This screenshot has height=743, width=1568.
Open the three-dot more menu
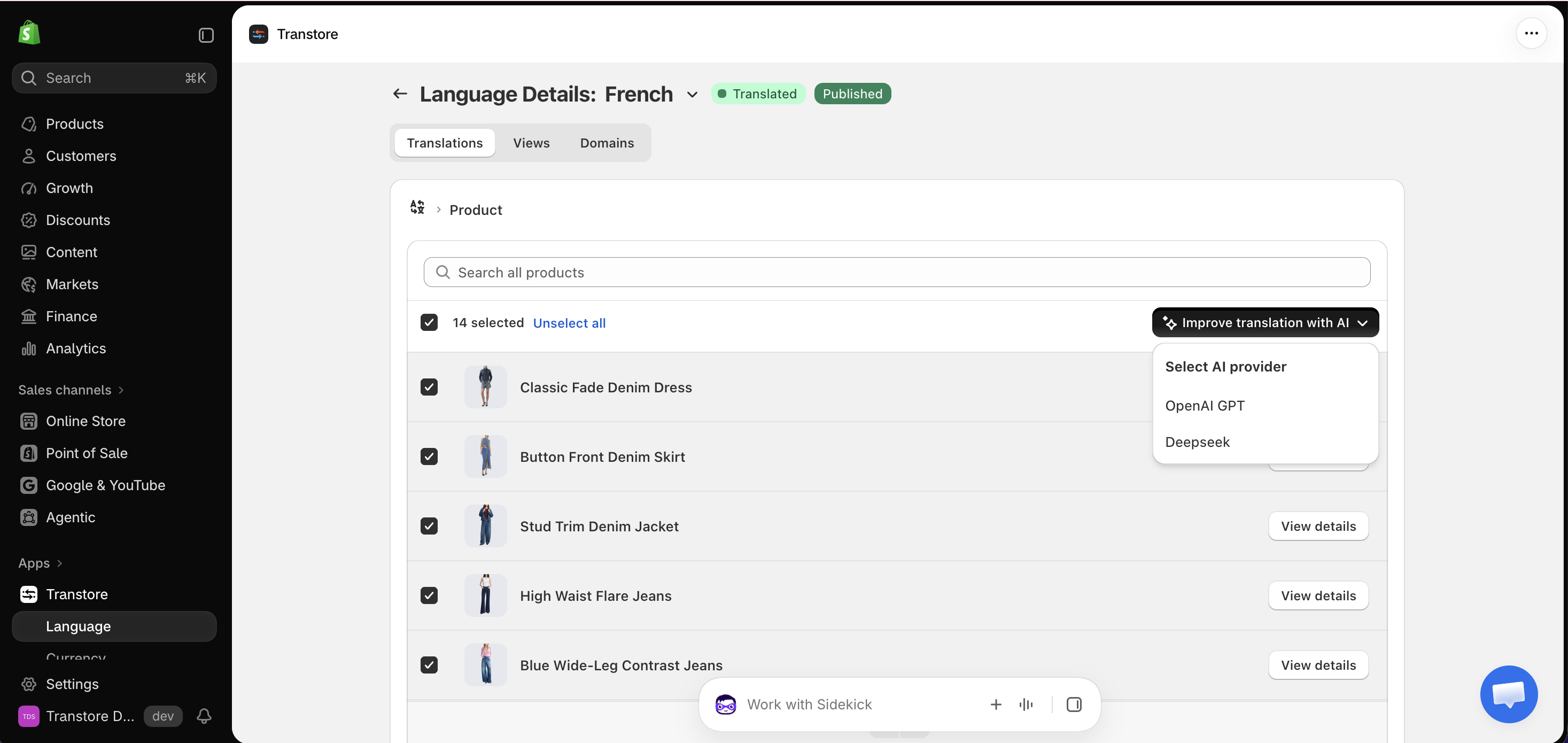pyautogui.click(x=1532, y=34)
